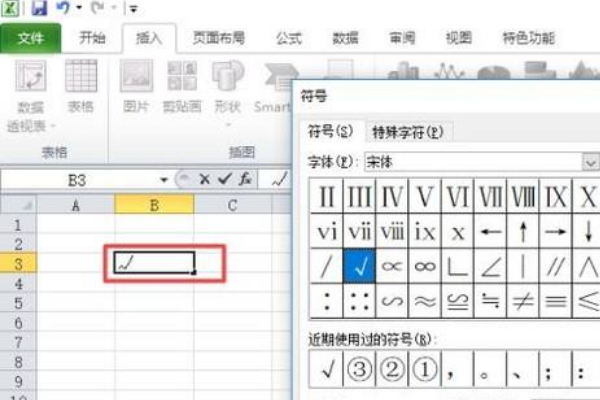Switch to the 公式 (Formulas) tab

[x=289, y=38]
